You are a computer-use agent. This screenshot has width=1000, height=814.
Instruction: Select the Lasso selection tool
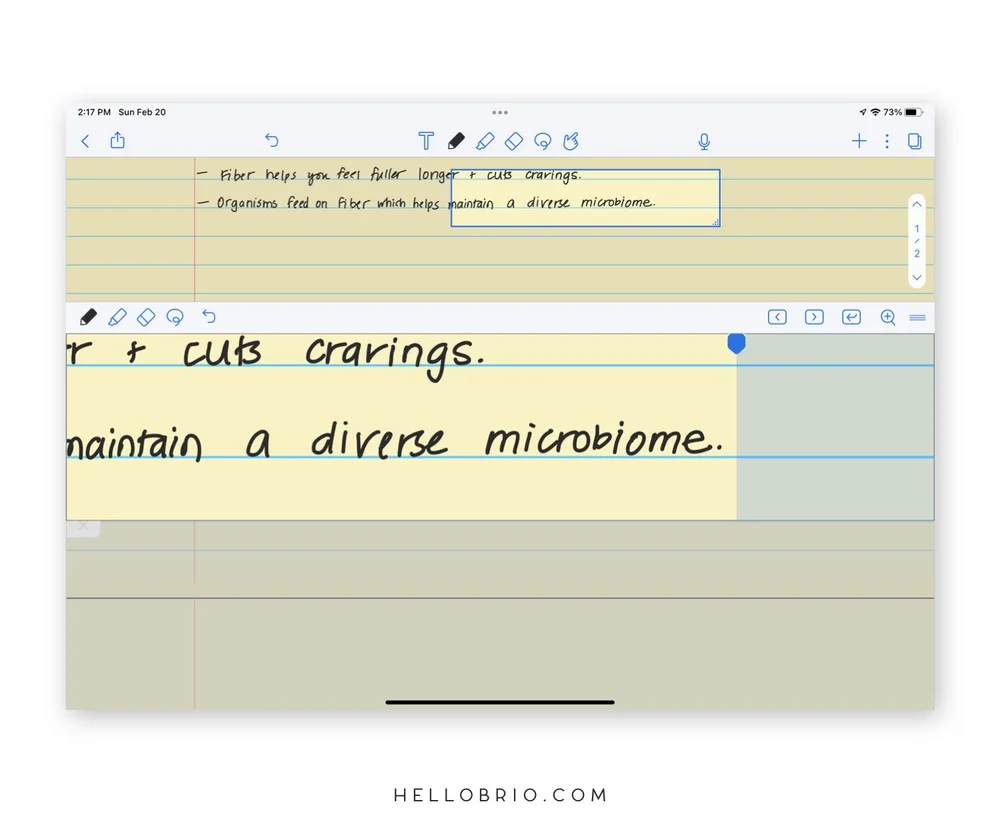pos(542,141)
